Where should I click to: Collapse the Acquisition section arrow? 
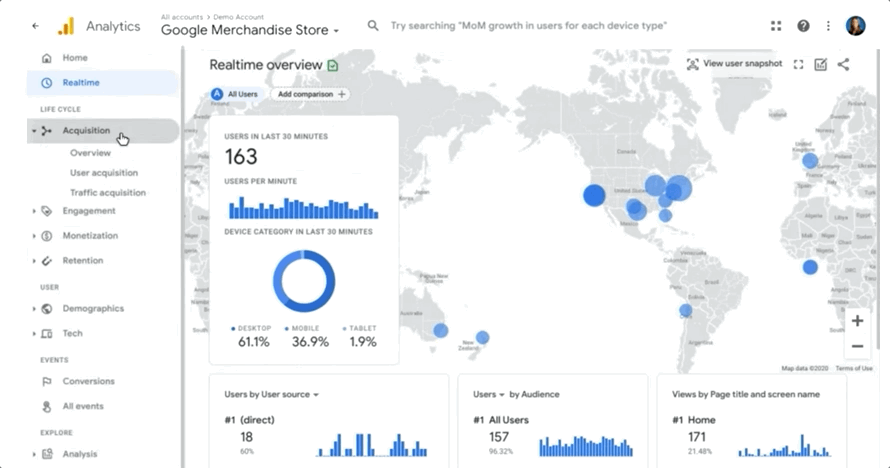[34, 131]
